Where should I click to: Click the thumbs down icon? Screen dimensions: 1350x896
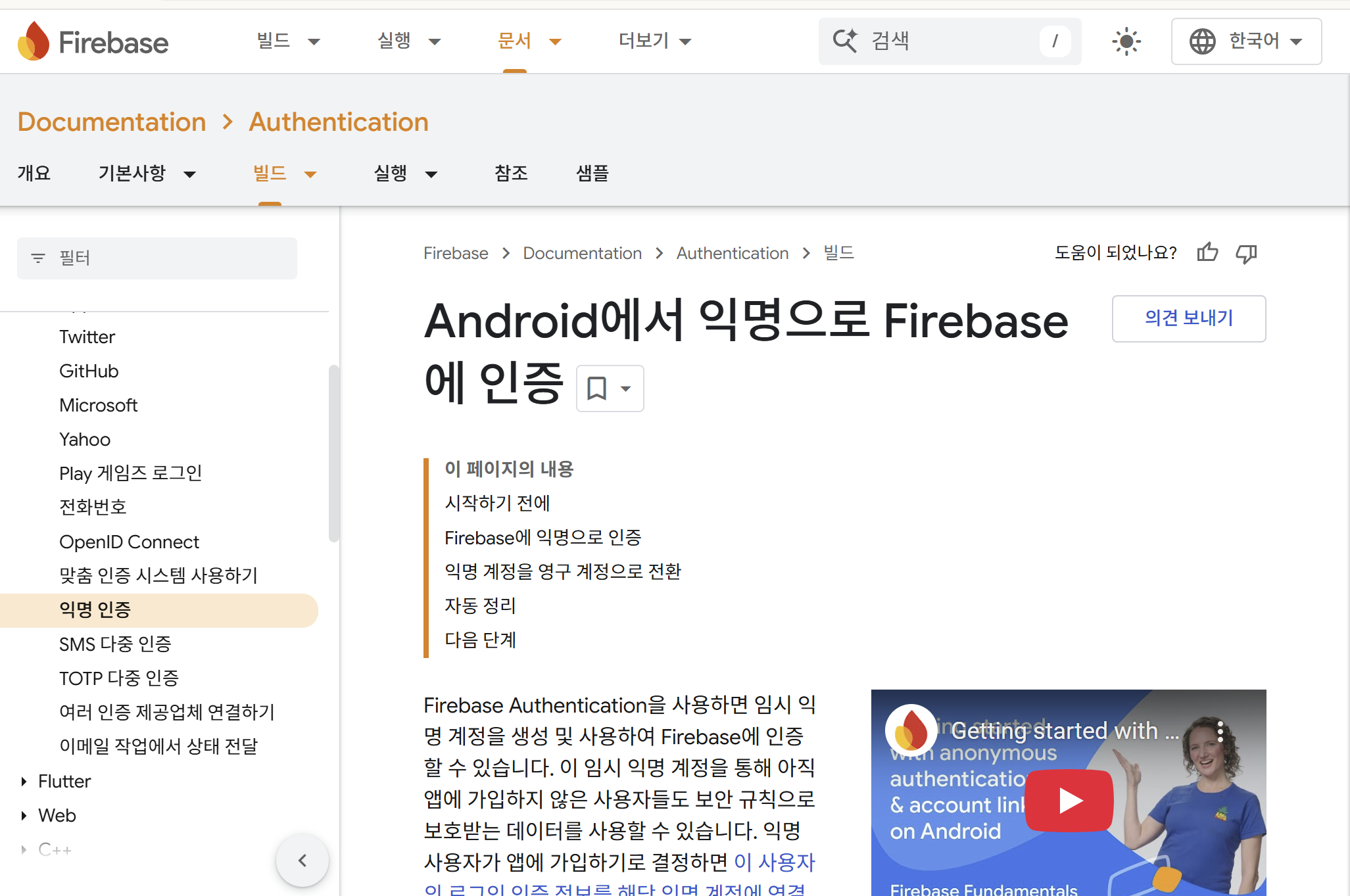point(1246,252)
